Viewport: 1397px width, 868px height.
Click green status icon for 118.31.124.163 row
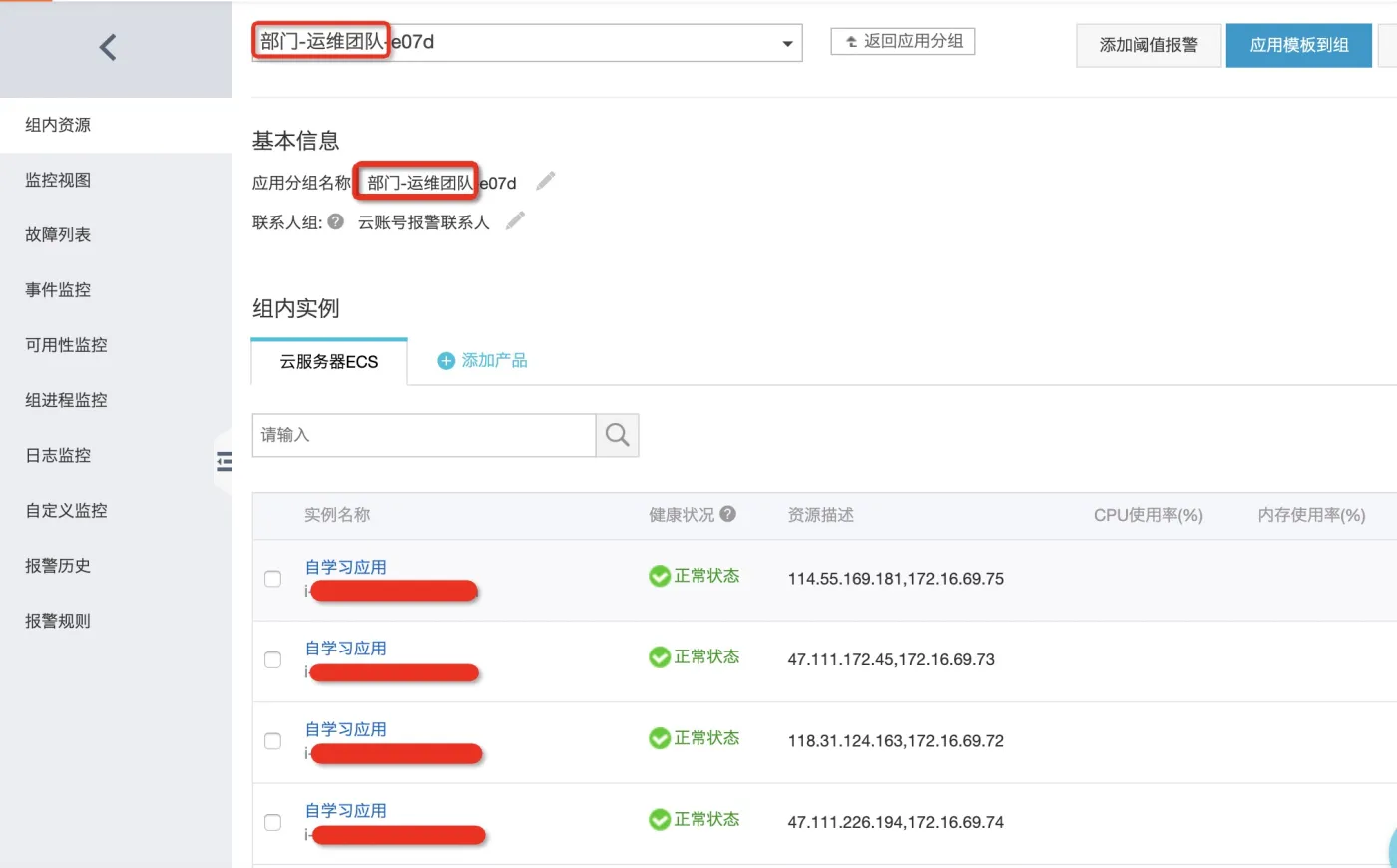659,738
